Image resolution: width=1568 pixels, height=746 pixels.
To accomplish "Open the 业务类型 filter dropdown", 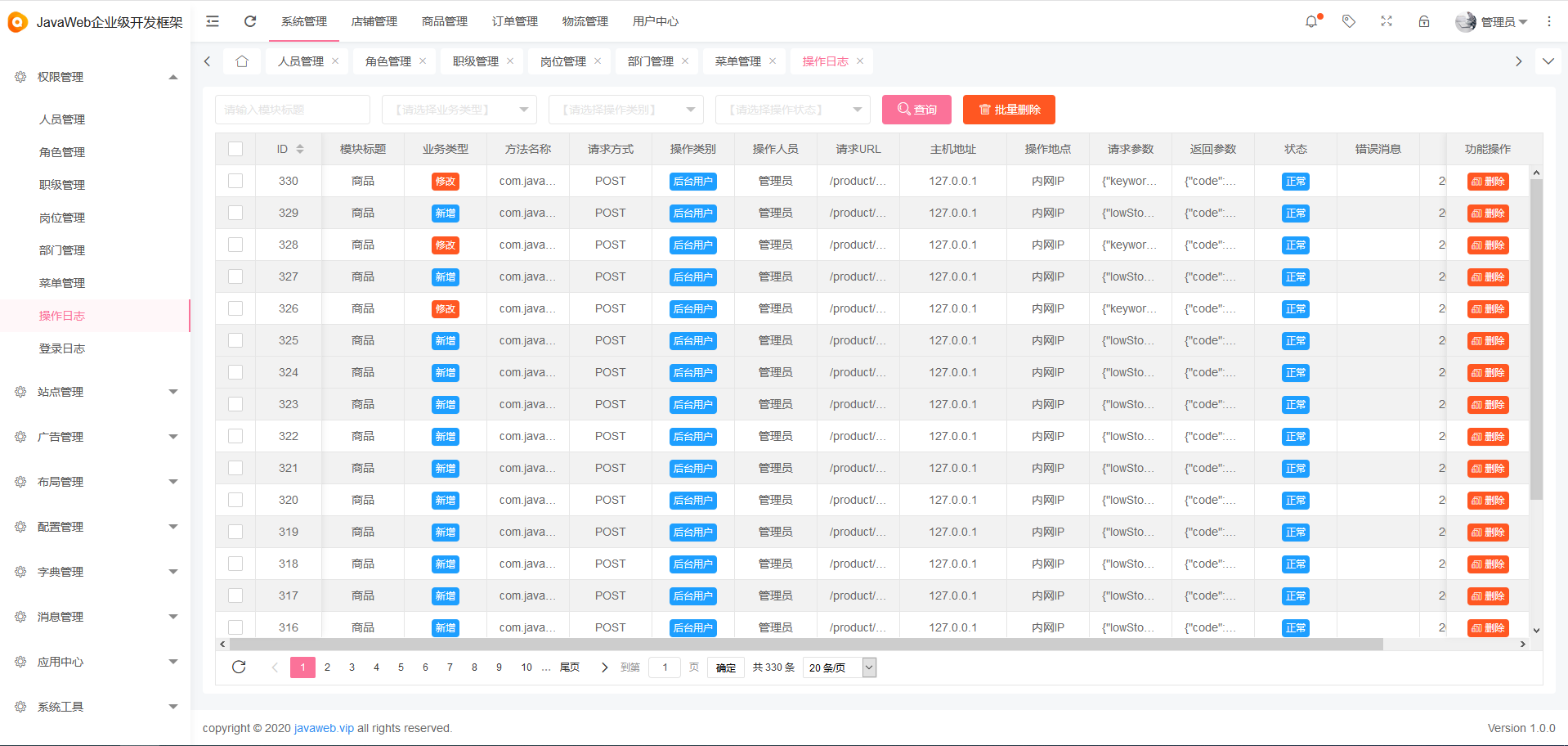I will (459, 109).
